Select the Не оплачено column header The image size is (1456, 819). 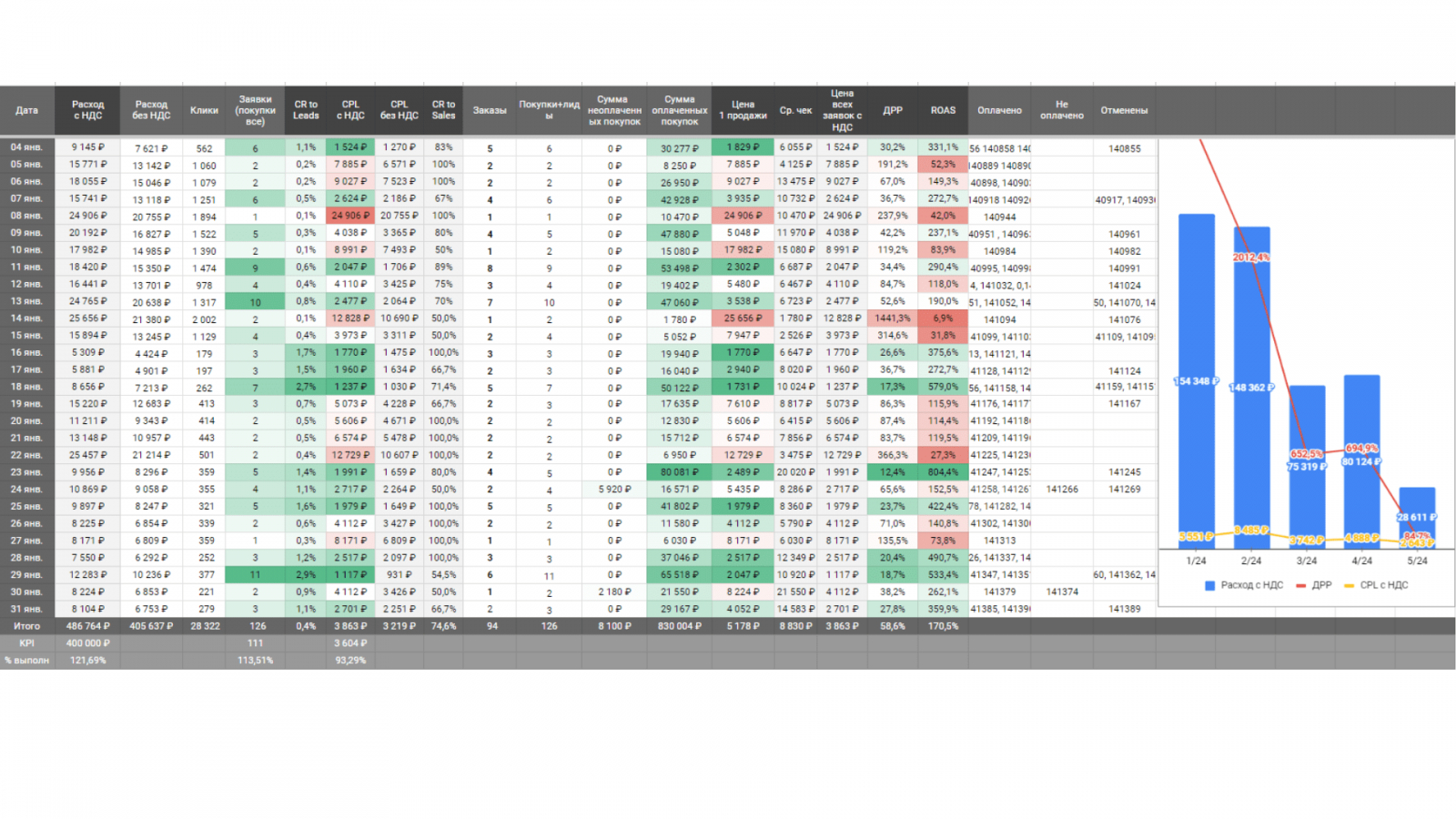pyautogui.click(x=1062, y=111)
